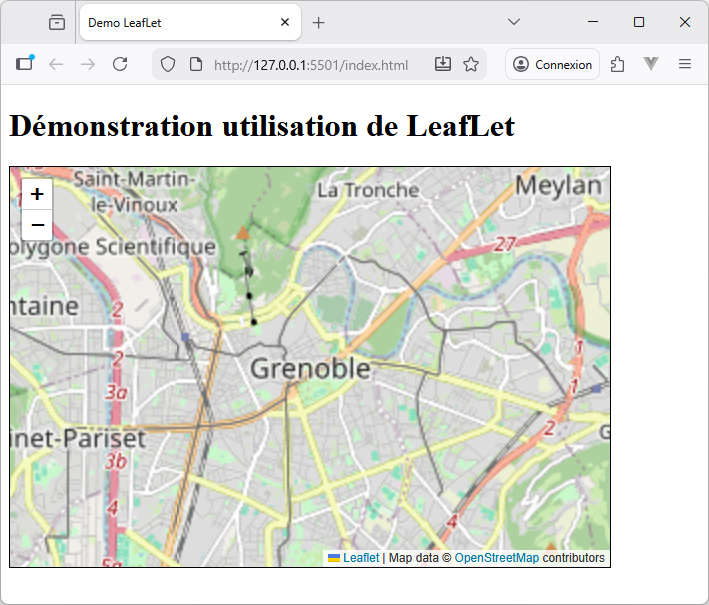Click the page info icon beside the URL
The height and width of the screenshot is (605, 709).
pyautogui.click(x=196, y=64)
